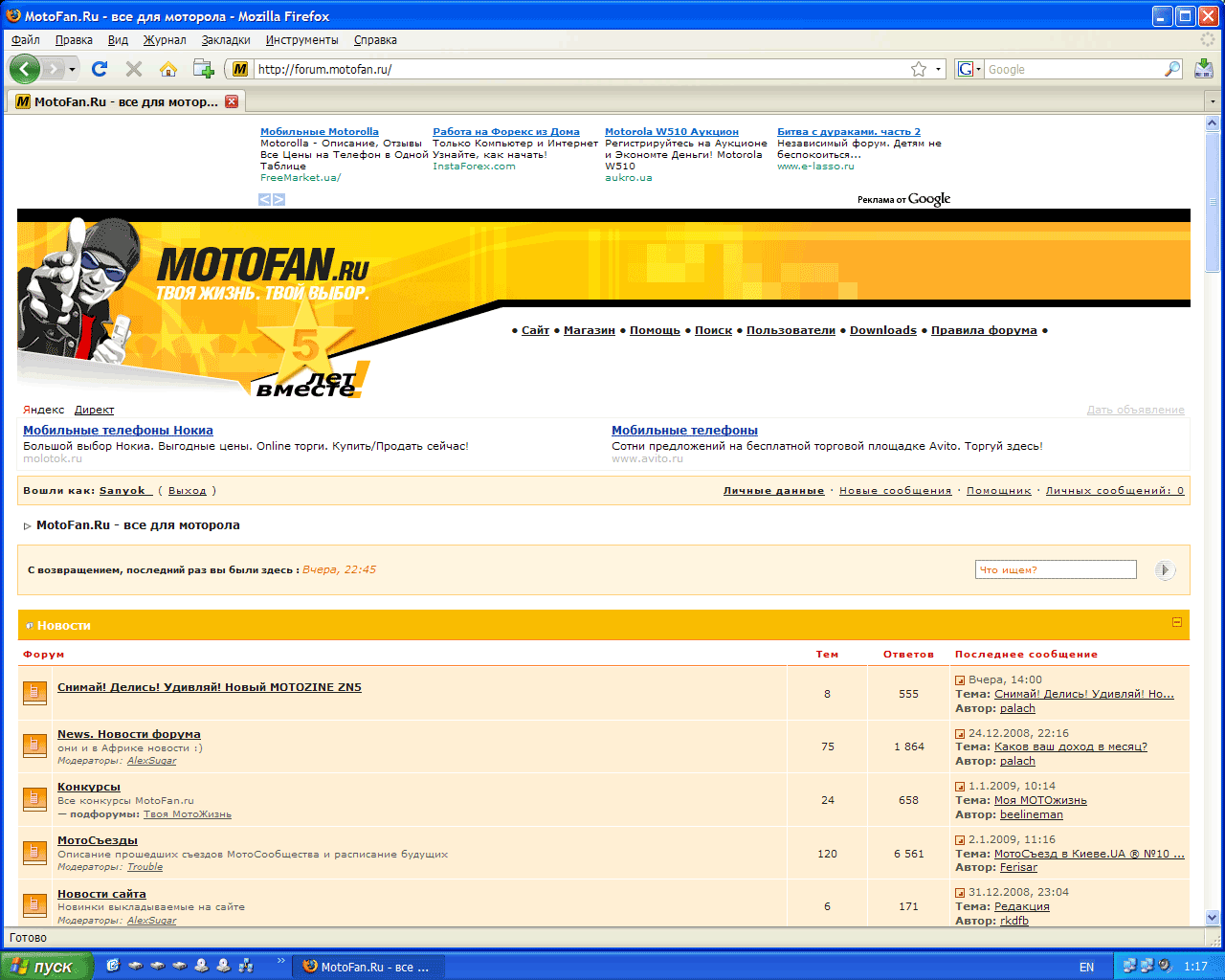Click the Мобильные Motorolla ad link
The image size is (1225, 980).
[320, 132]
